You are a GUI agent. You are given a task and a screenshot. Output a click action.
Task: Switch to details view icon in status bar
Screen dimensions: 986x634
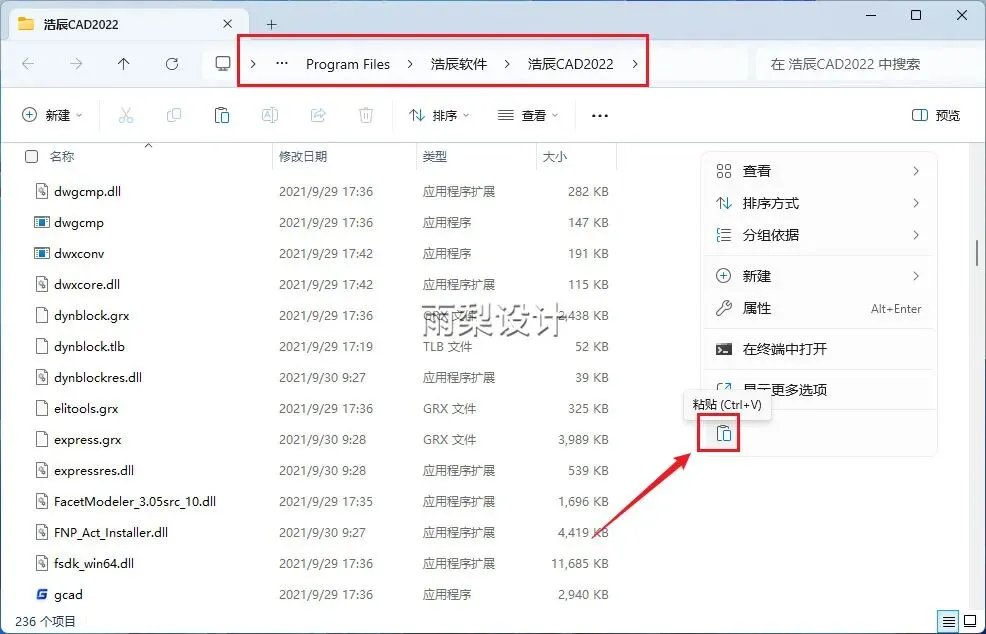click(x=949, y=621)
